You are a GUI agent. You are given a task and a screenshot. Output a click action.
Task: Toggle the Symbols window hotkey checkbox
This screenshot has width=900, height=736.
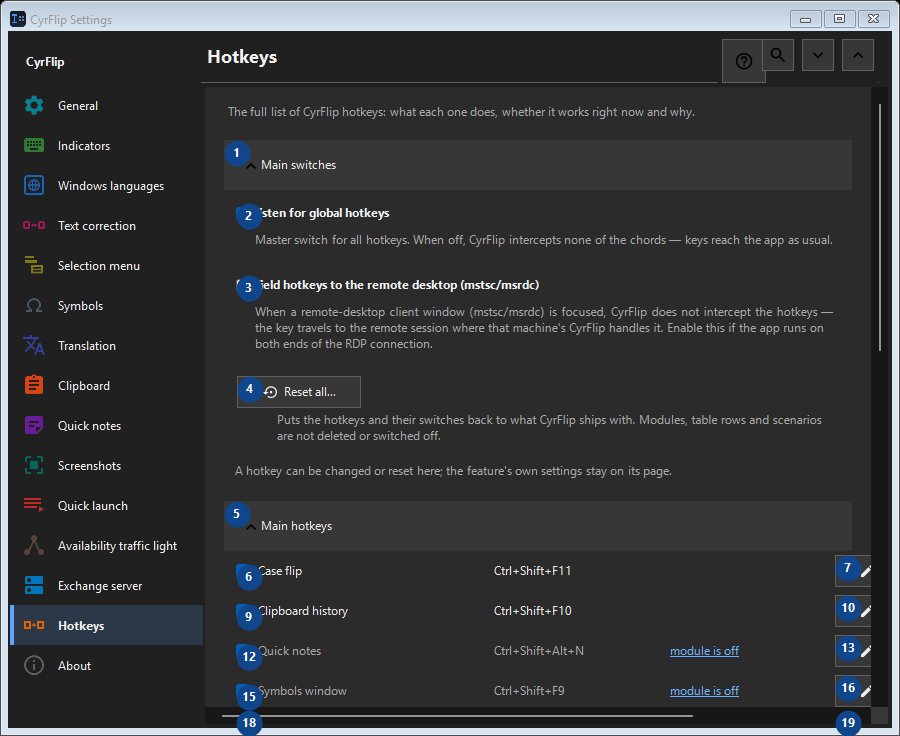(x=243, y=691)
